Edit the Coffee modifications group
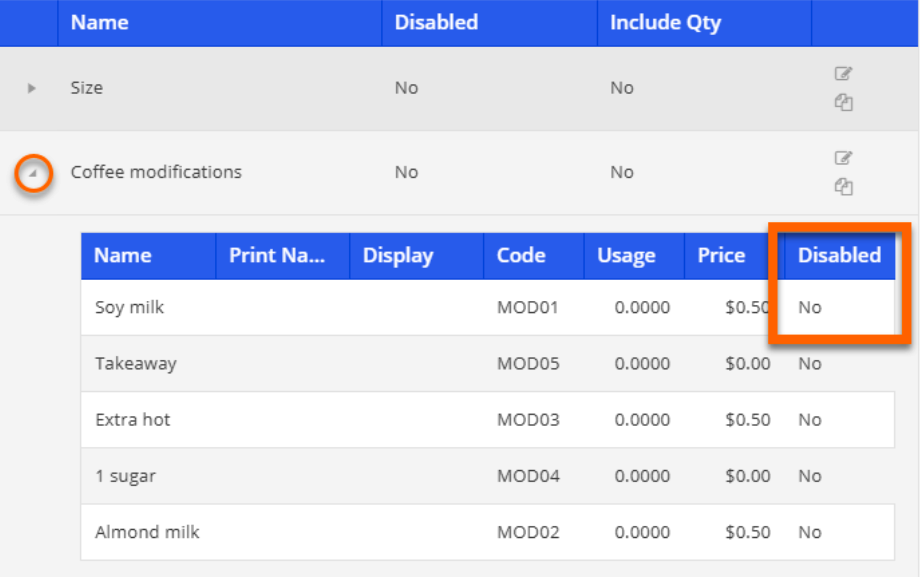 click(x=843, y=158)
